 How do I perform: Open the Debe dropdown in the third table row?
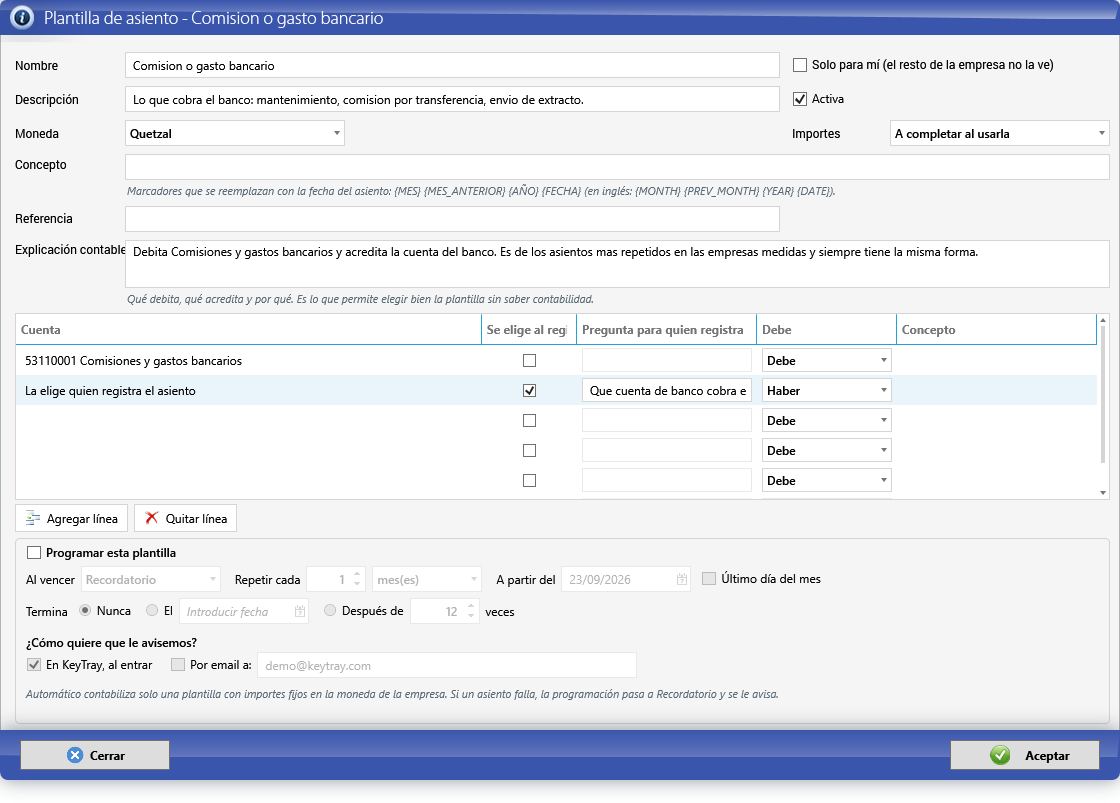826,421
